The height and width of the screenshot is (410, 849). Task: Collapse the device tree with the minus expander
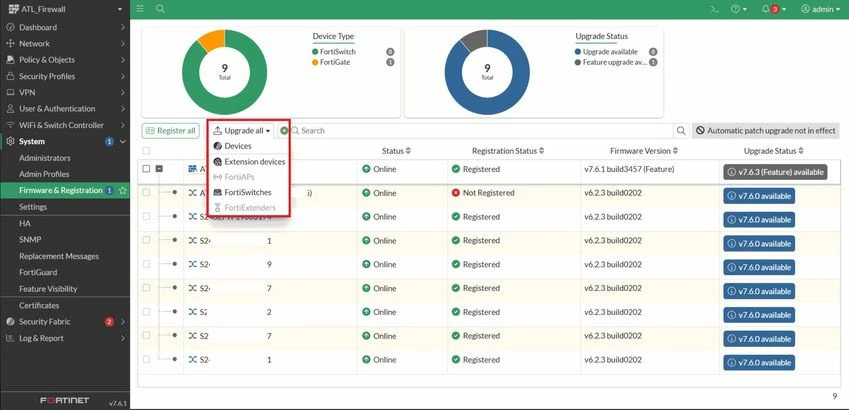159,169
